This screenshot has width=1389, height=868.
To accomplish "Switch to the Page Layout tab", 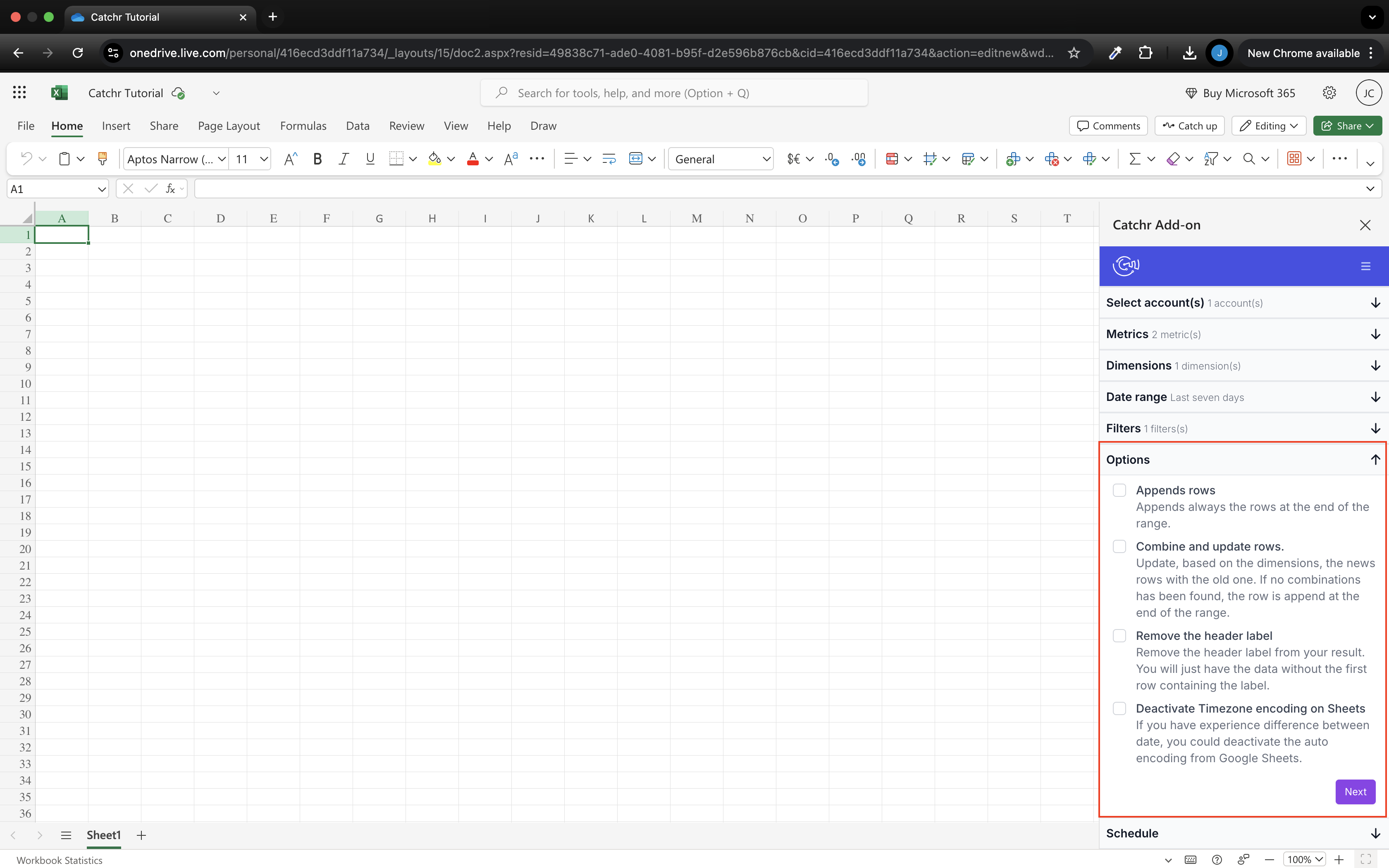I will pyautogui.click(x=229, y=126).
